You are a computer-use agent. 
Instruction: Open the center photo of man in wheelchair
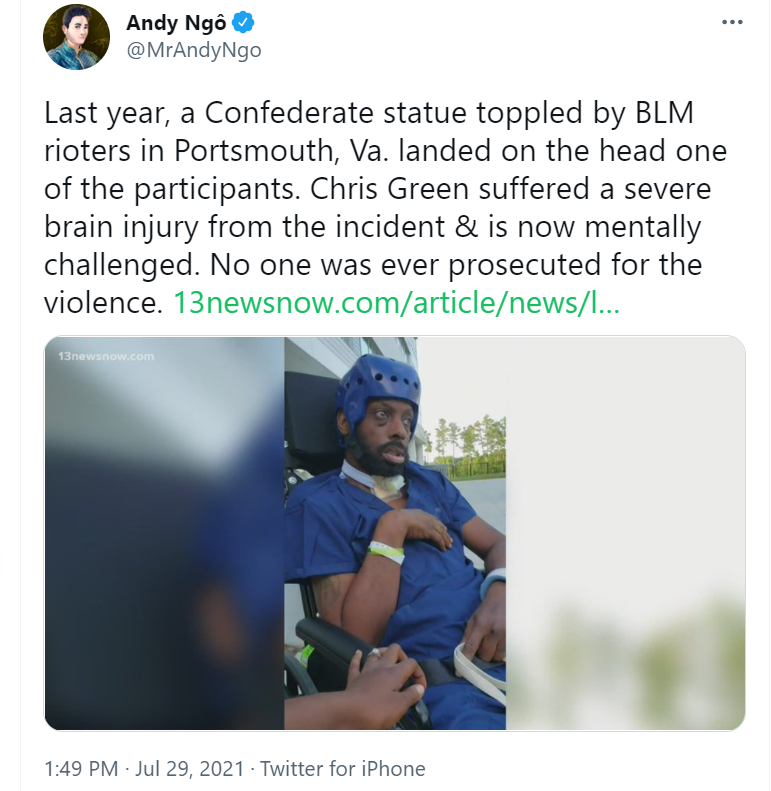pos(395,533)
